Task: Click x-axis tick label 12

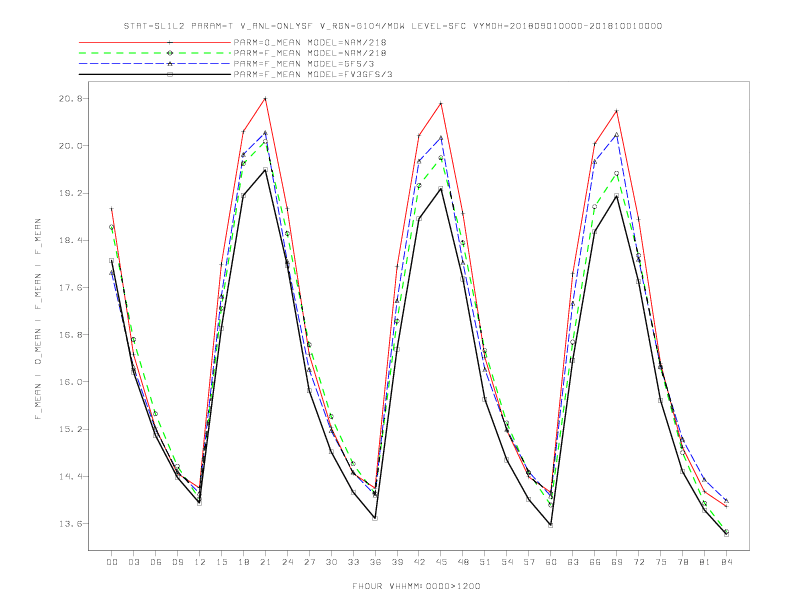Action: click(200, 562)
